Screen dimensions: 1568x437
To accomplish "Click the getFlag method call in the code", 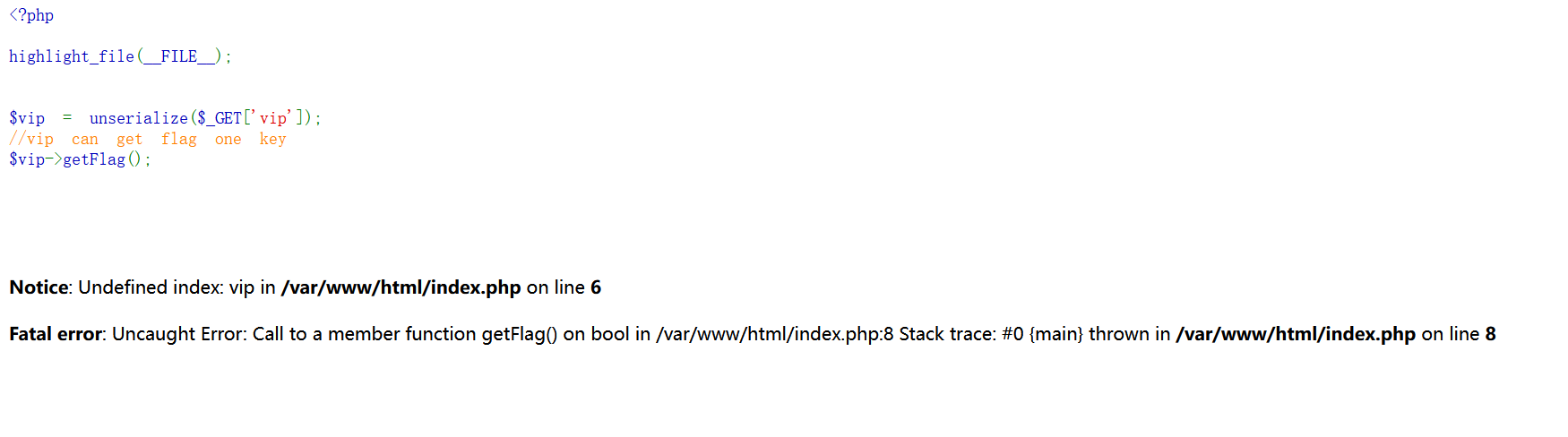I will [94, 159].
